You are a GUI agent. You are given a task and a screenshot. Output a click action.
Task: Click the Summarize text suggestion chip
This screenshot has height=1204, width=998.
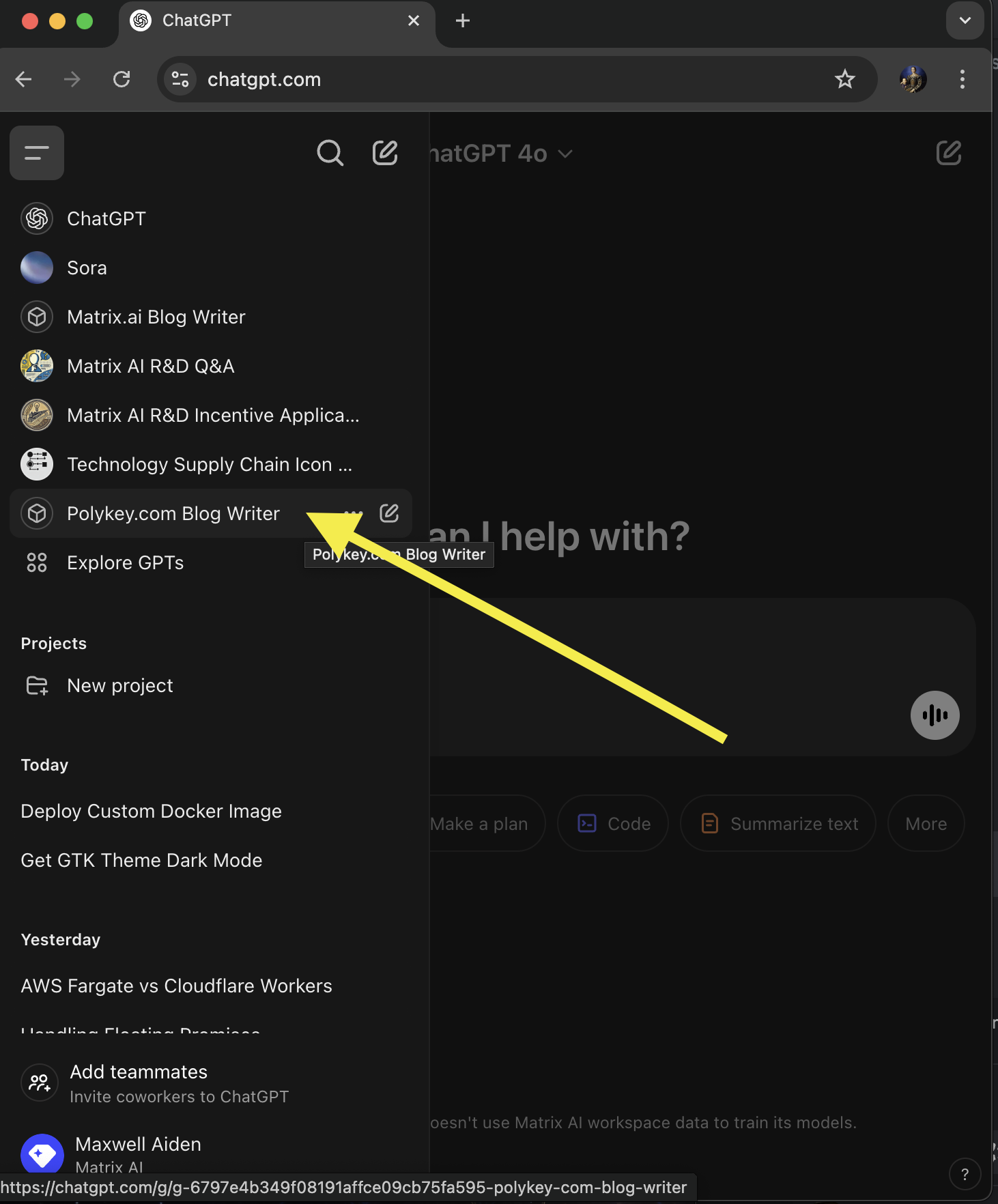pos(778,824)
